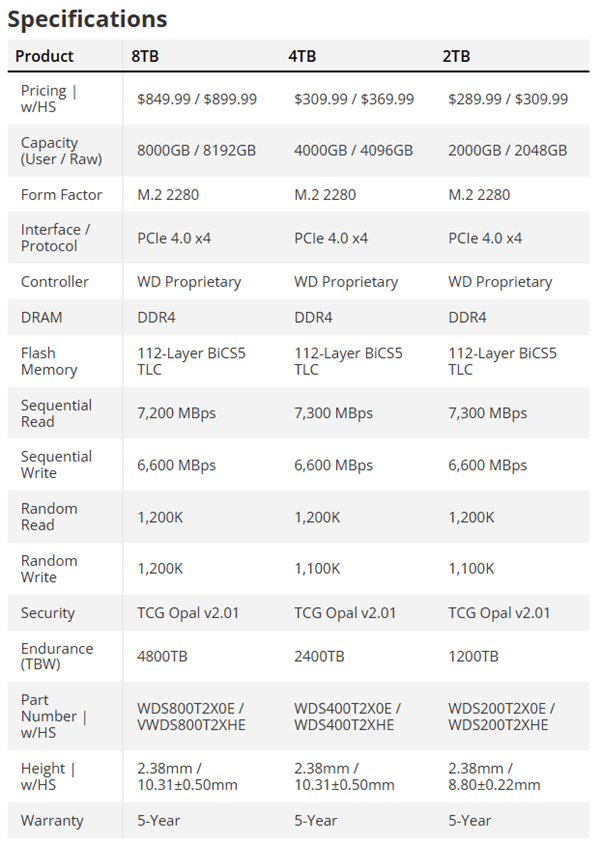Click the Warranty row label
Viewport: 600px width, 843px height.
pos(52,820)
